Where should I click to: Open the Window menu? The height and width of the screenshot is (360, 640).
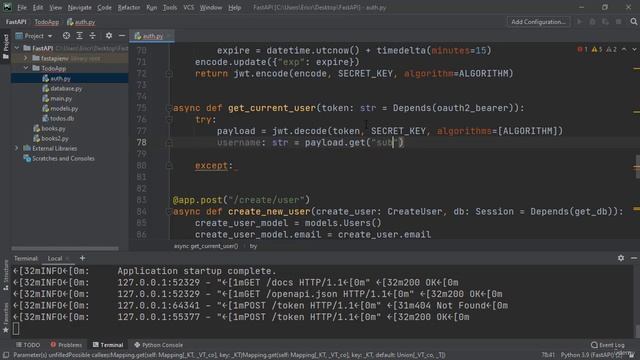click(x=211, y=7)
